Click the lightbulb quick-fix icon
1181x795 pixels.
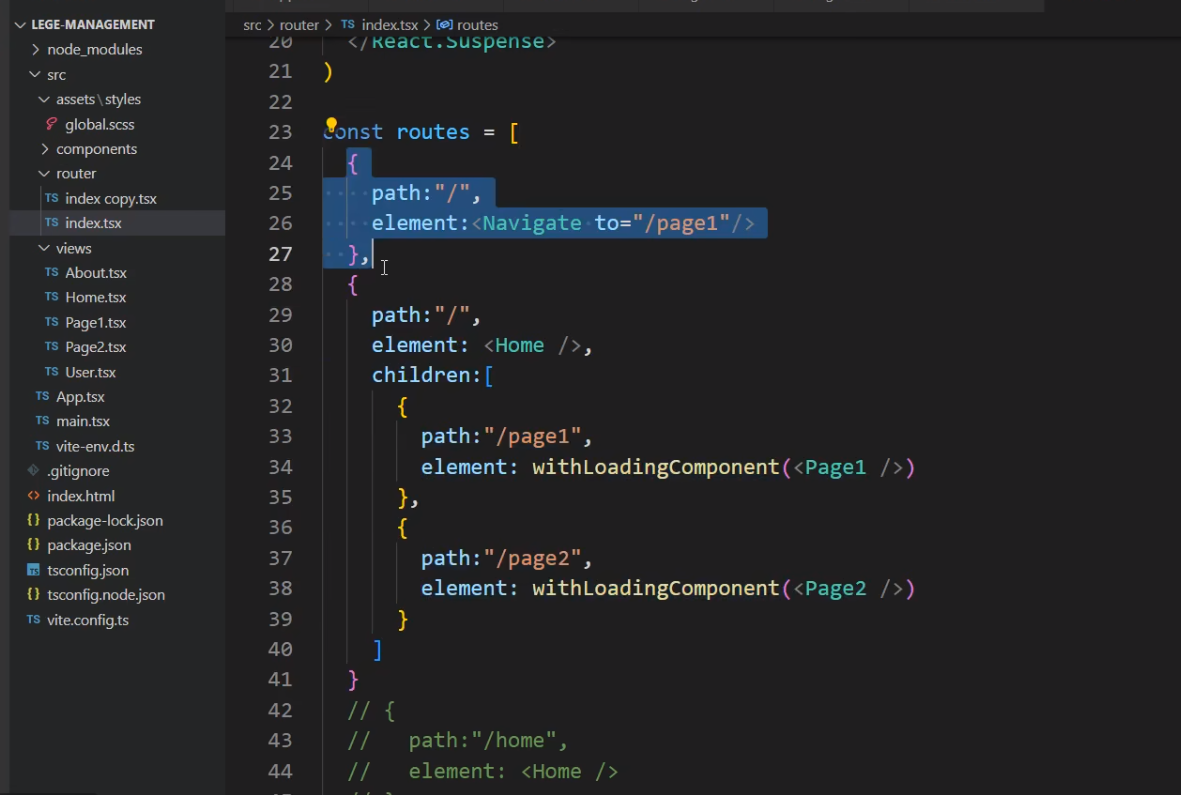pos(331,125)
